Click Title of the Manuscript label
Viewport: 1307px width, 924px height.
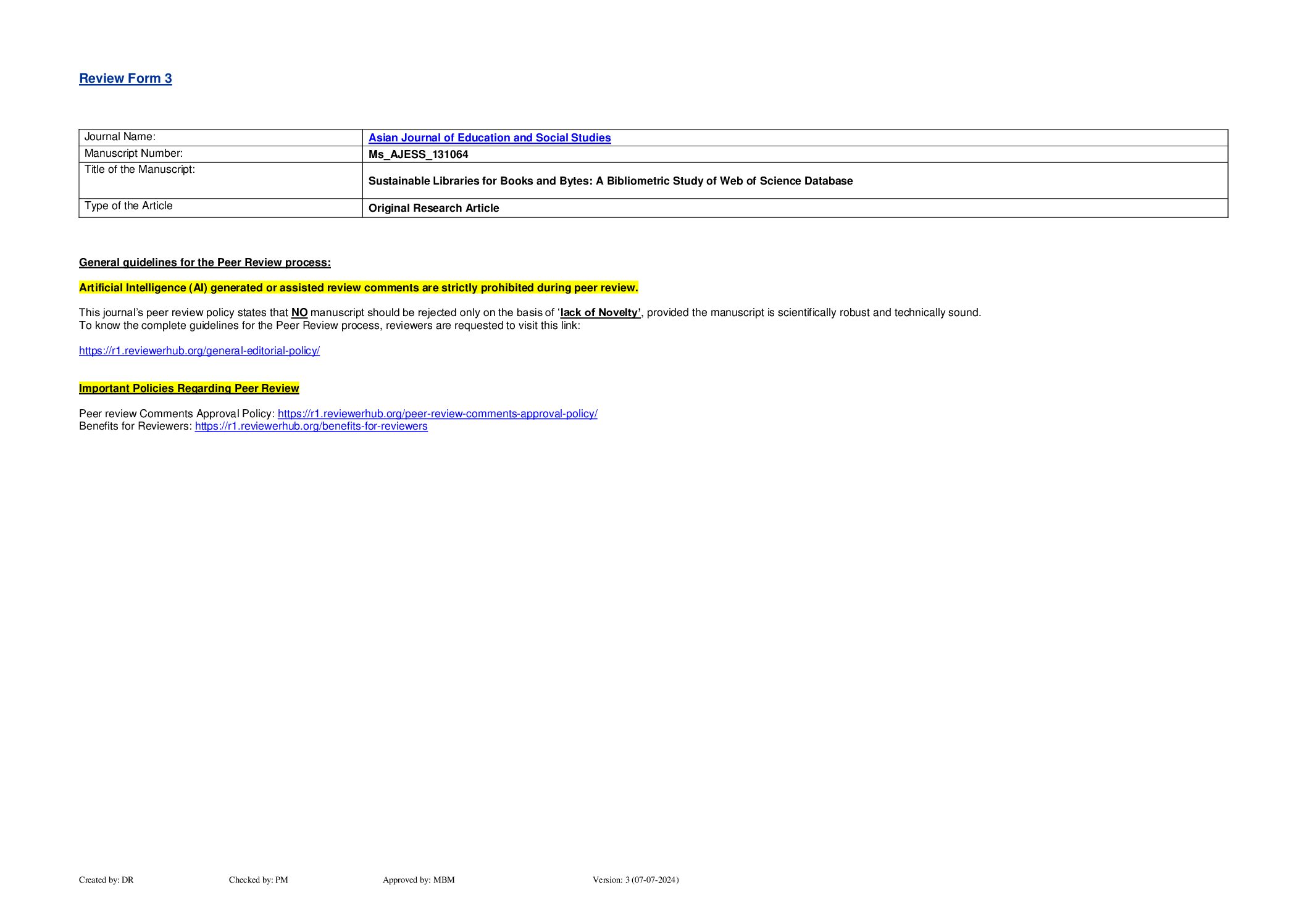(140, 169)
